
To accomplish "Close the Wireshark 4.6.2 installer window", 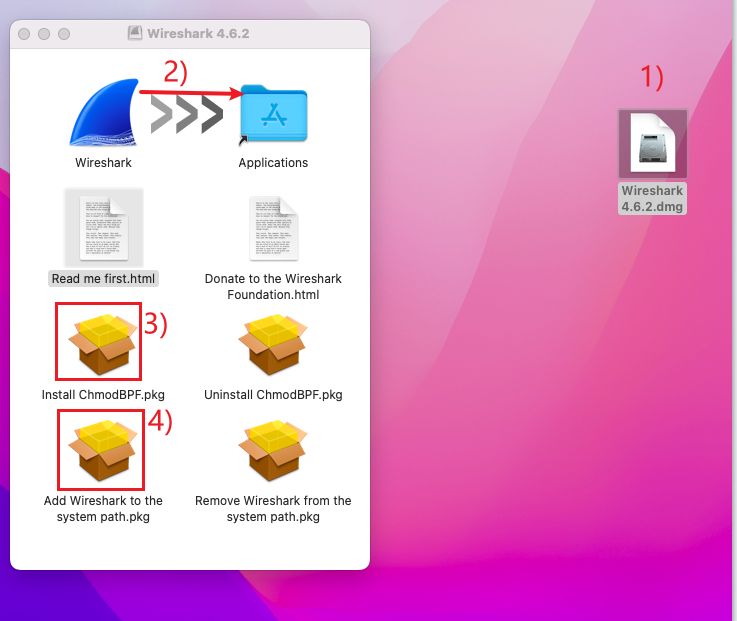I will click(27, 33).
